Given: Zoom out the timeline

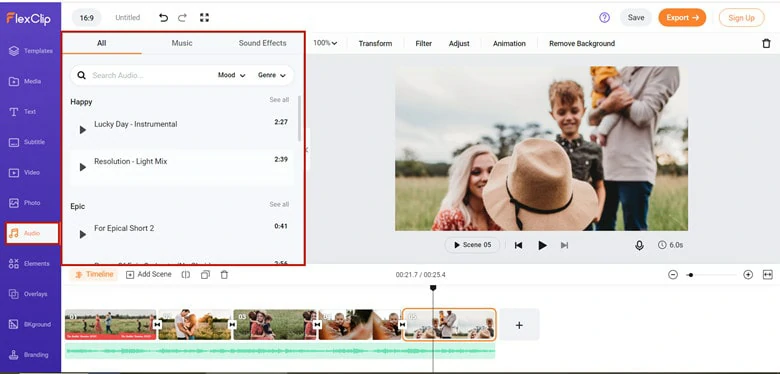Looking at the screenshot, I should pos(673,275).
